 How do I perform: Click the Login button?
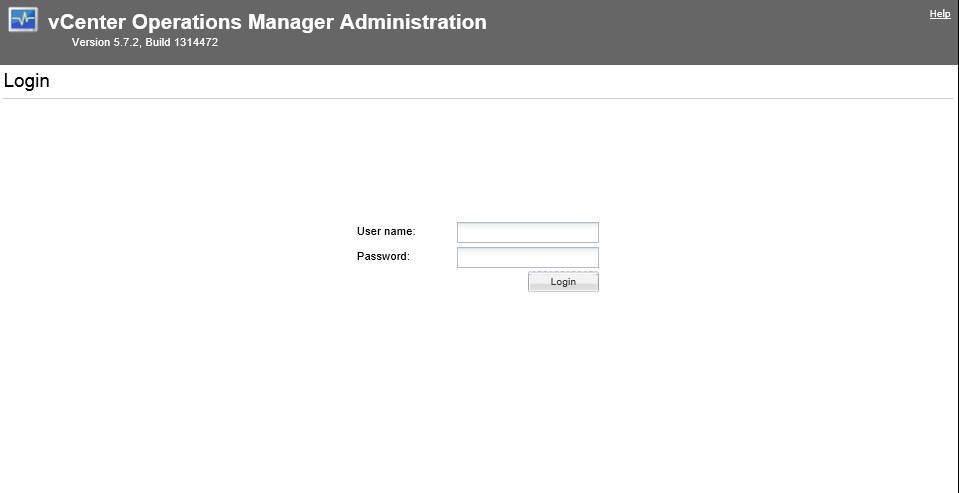563,282
